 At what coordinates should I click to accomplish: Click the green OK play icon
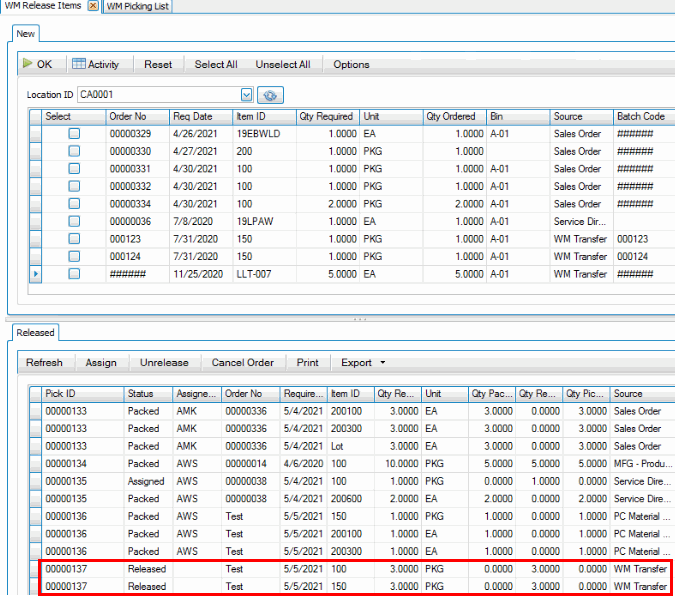[28, 64]
